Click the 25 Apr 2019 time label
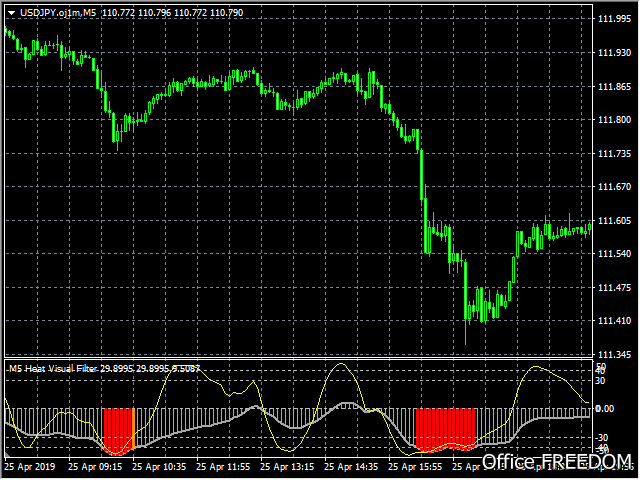The image size is (640, 480). [29, 467]
